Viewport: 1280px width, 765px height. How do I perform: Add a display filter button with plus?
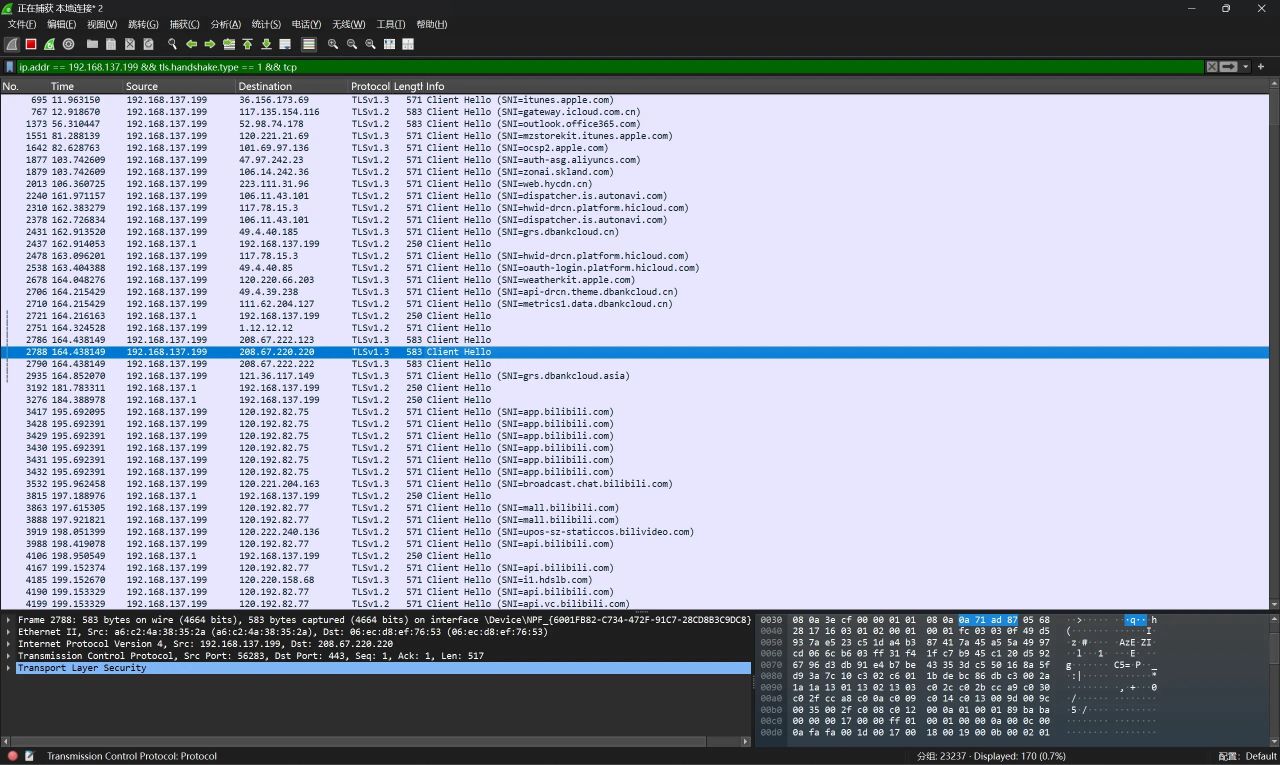pos(1261,67)
